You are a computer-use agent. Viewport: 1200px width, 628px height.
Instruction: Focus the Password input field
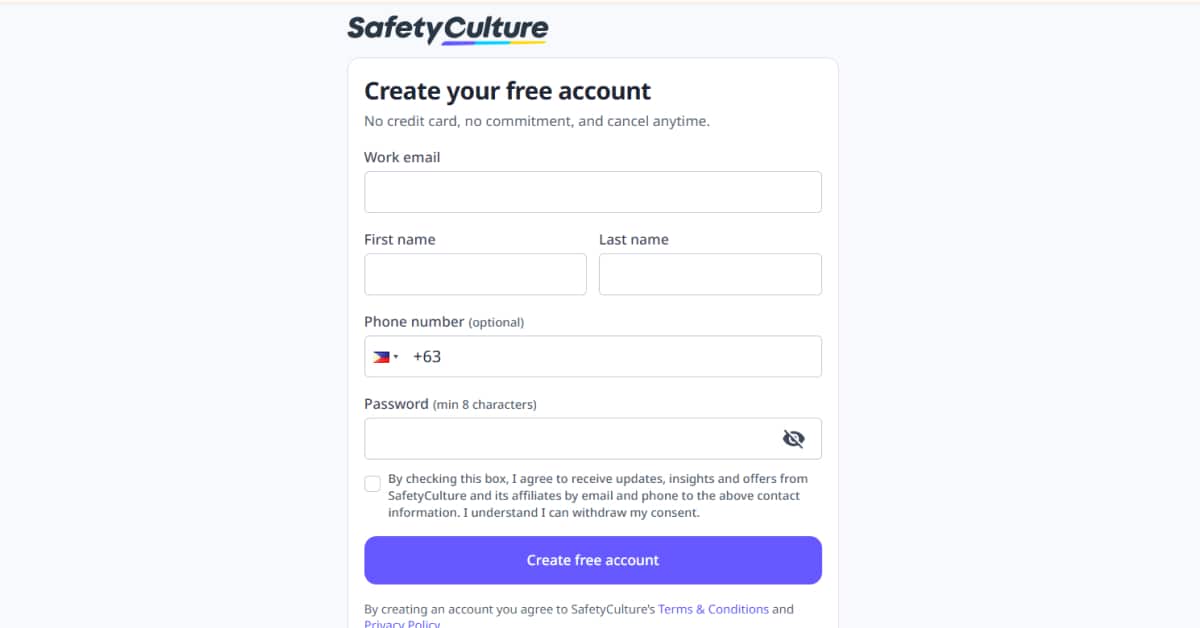click(570, 439)
